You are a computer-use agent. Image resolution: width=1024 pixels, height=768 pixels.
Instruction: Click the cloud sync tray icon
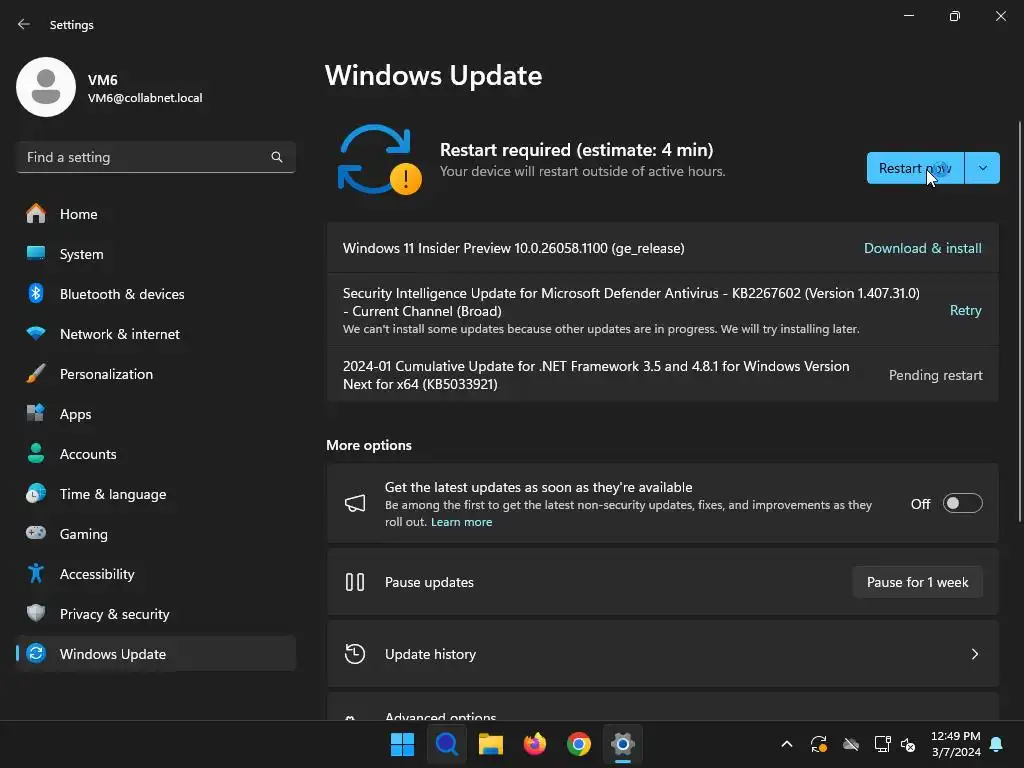click(x=851, y=744)
